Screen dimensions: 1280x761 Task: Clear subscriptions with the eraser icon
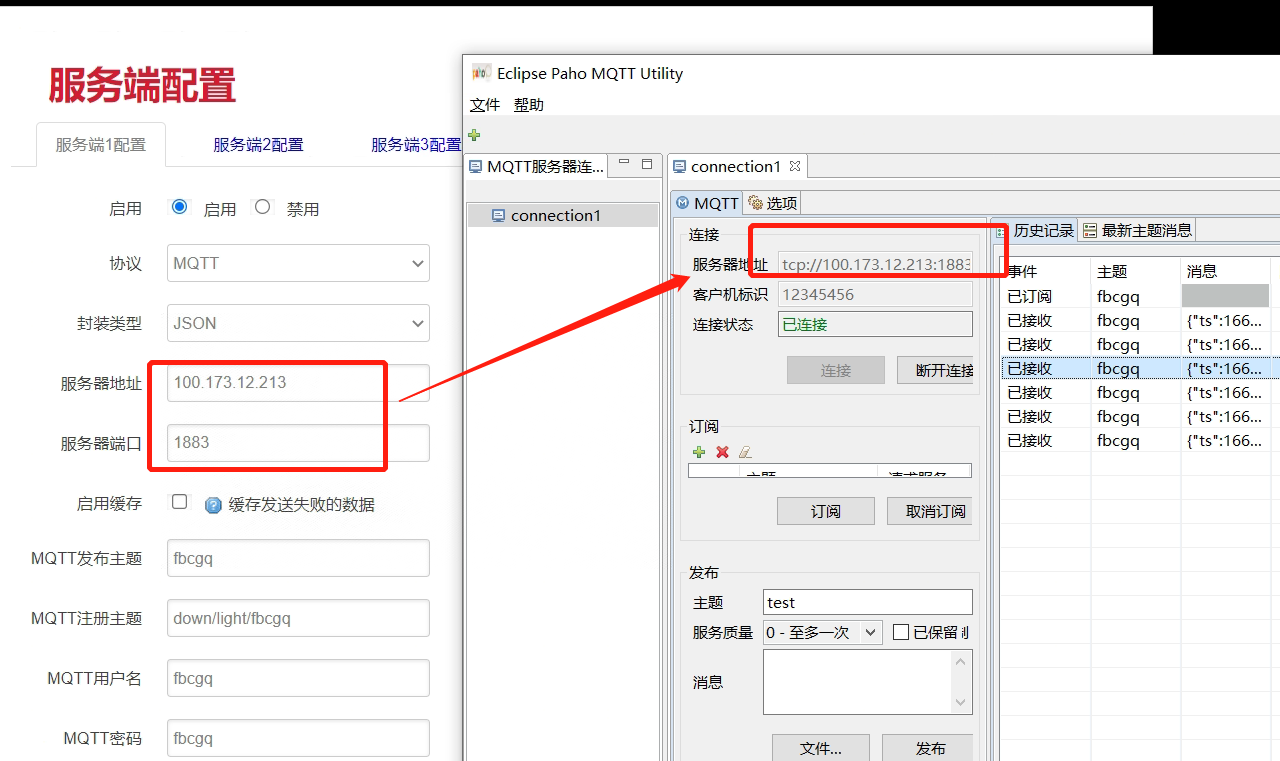click(744, 452)
